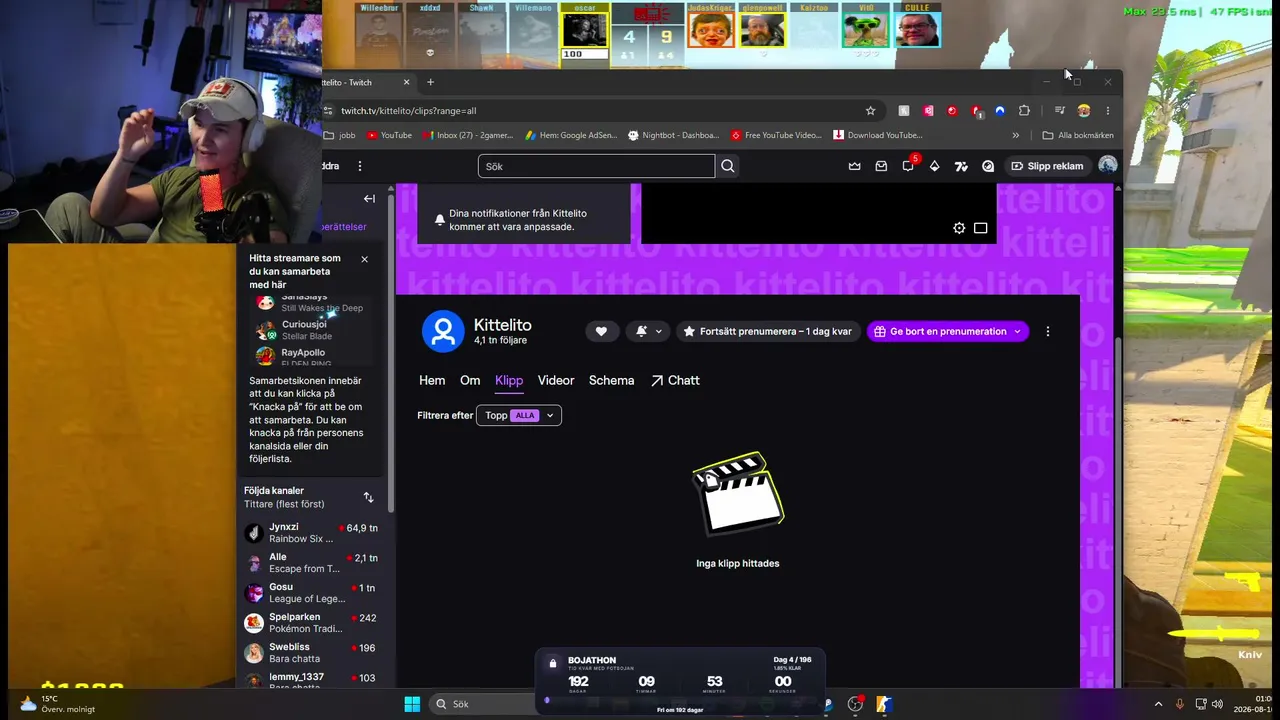Open Chrome's three-dot menu
Screen dimensions: 1280x720
(1107, 111)
